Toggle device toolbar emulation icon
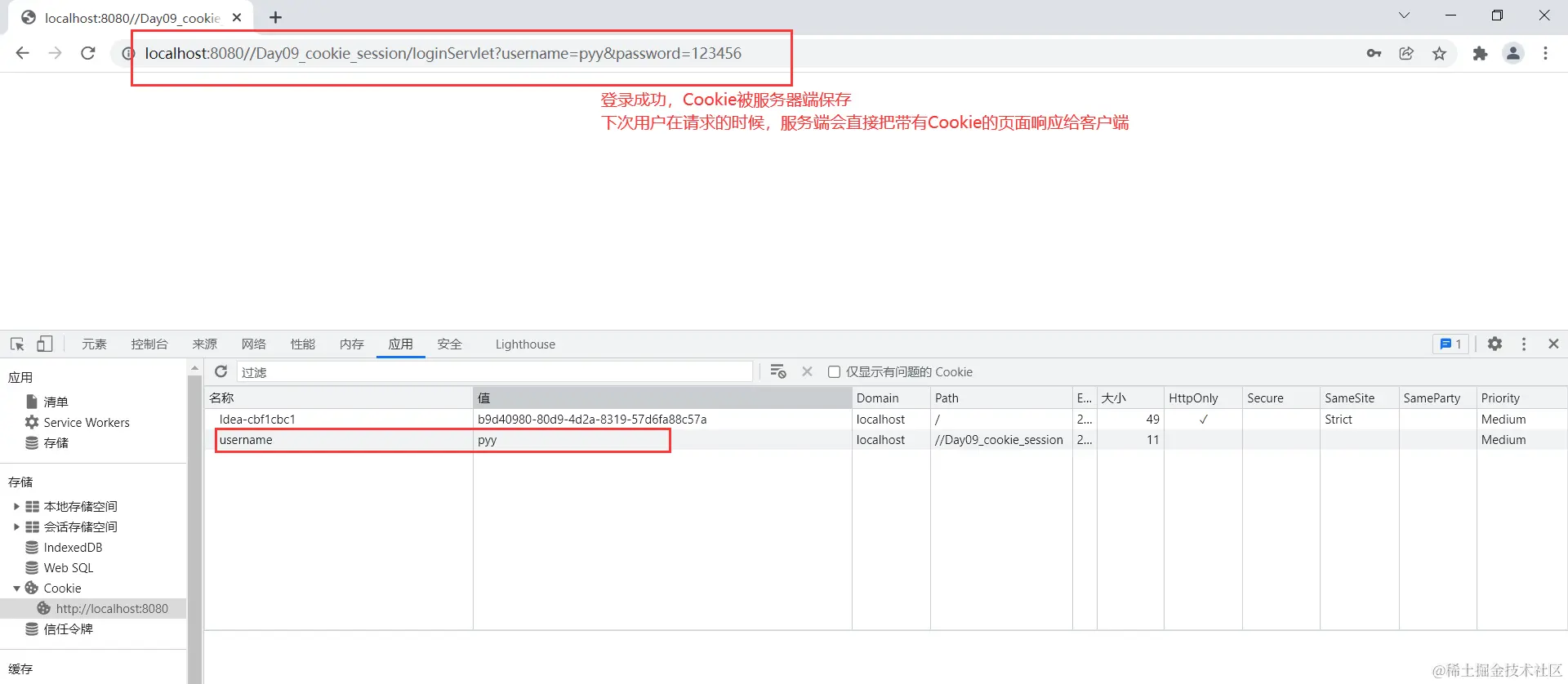Viewport: 1568px width, 684px height. point(45,344)
